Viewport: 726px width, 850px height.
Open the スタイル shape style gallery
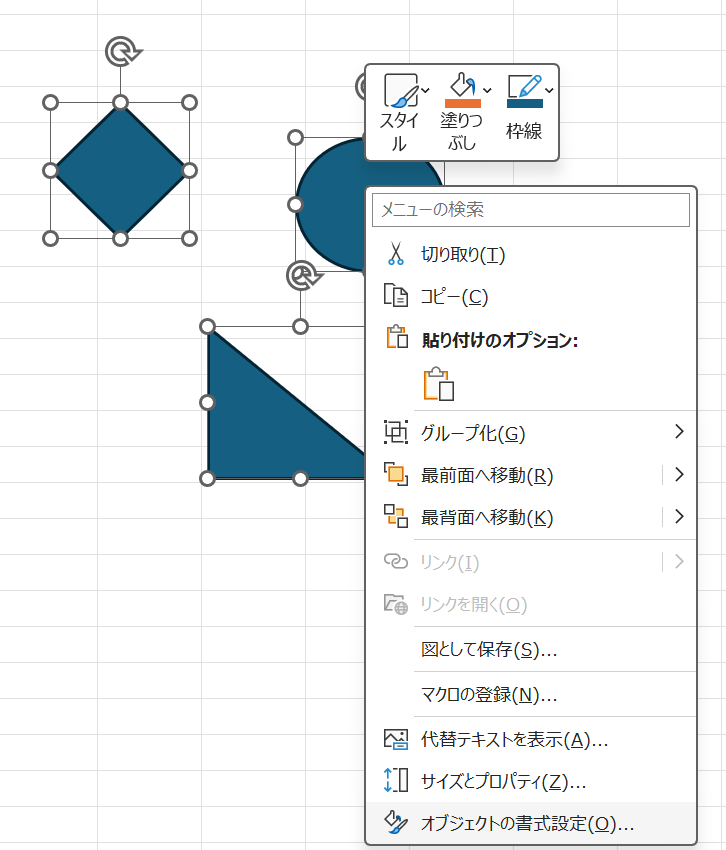[399, 92]
